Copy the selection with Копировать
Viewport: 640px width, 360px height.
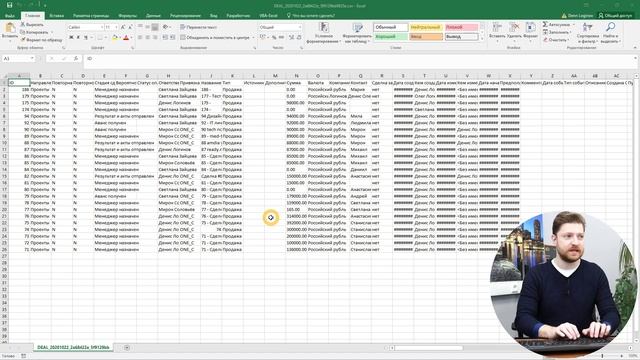pyautogui.click(x=34, y=32)
